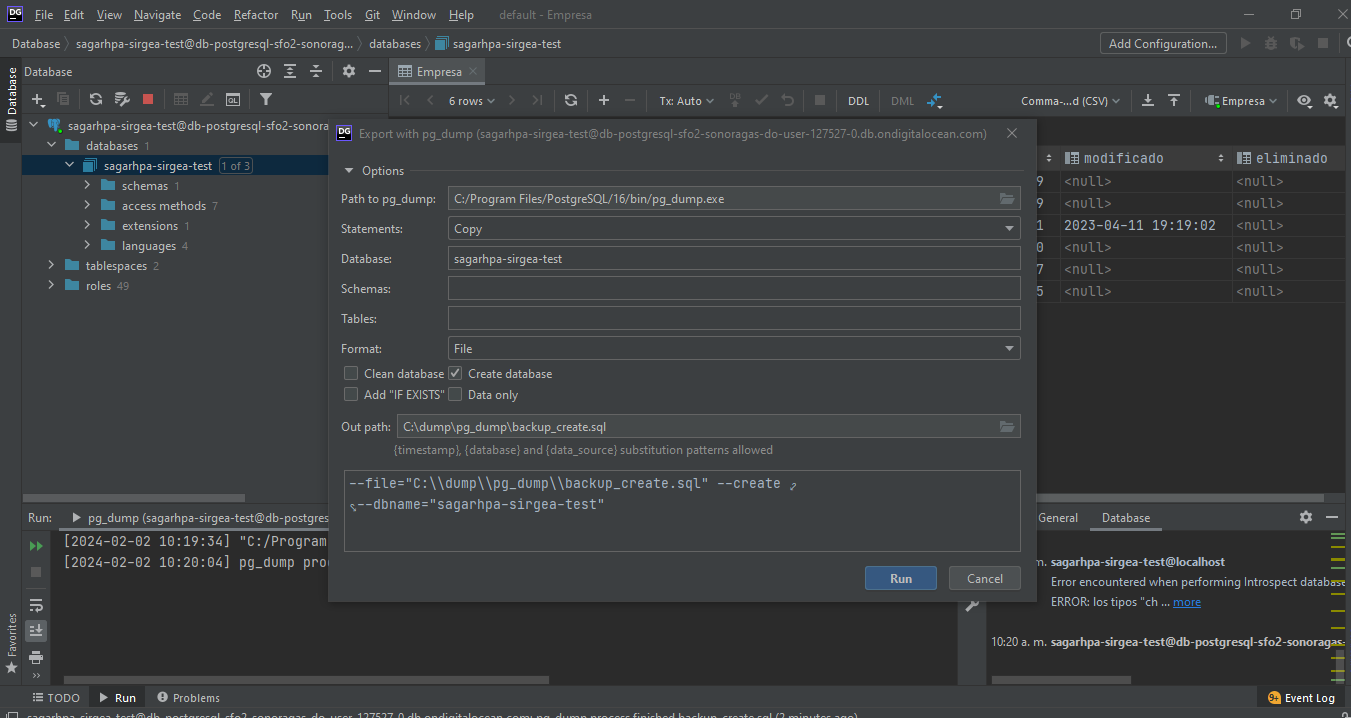
Task: Open Database panel gear options
Action: coord(349,71)
